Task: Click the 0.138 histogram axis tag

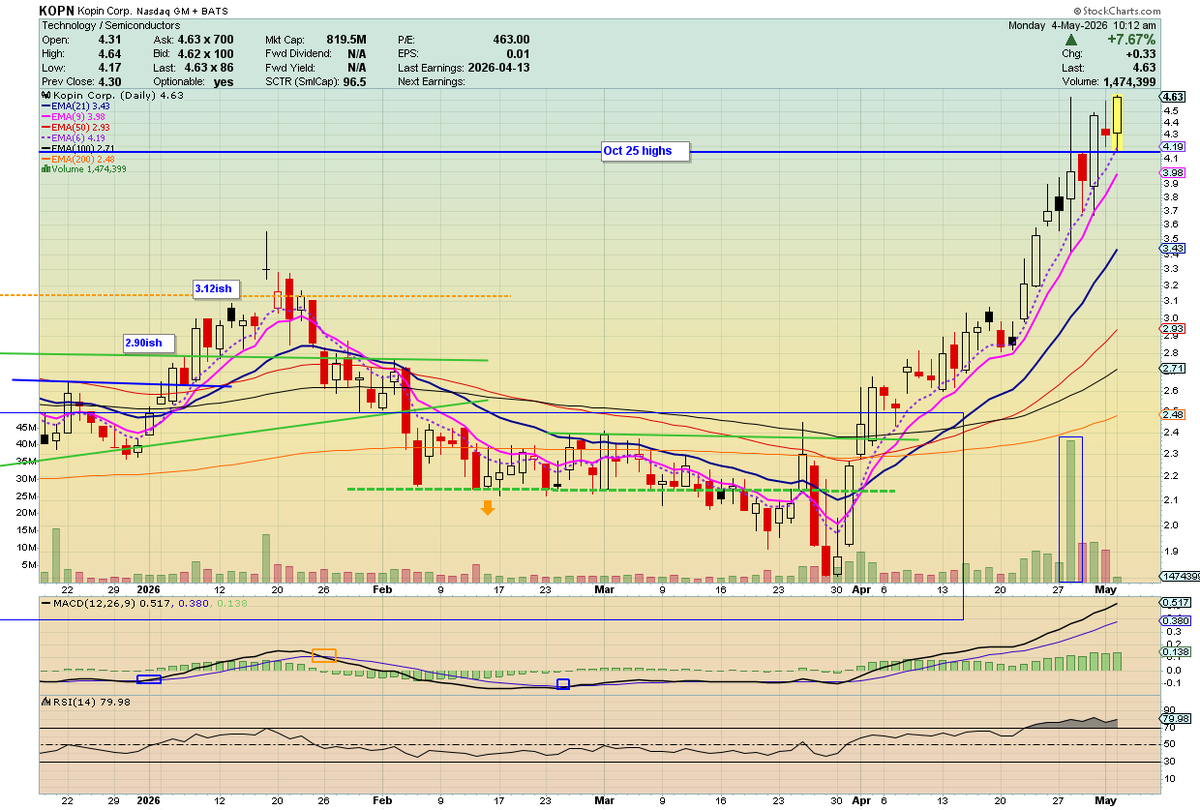Action: point(1173,651)
